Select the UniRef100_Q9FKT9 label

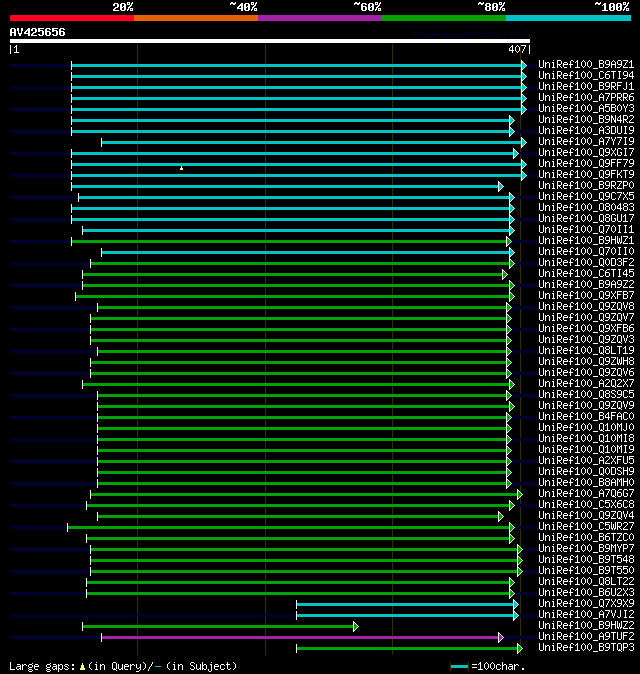586,175
